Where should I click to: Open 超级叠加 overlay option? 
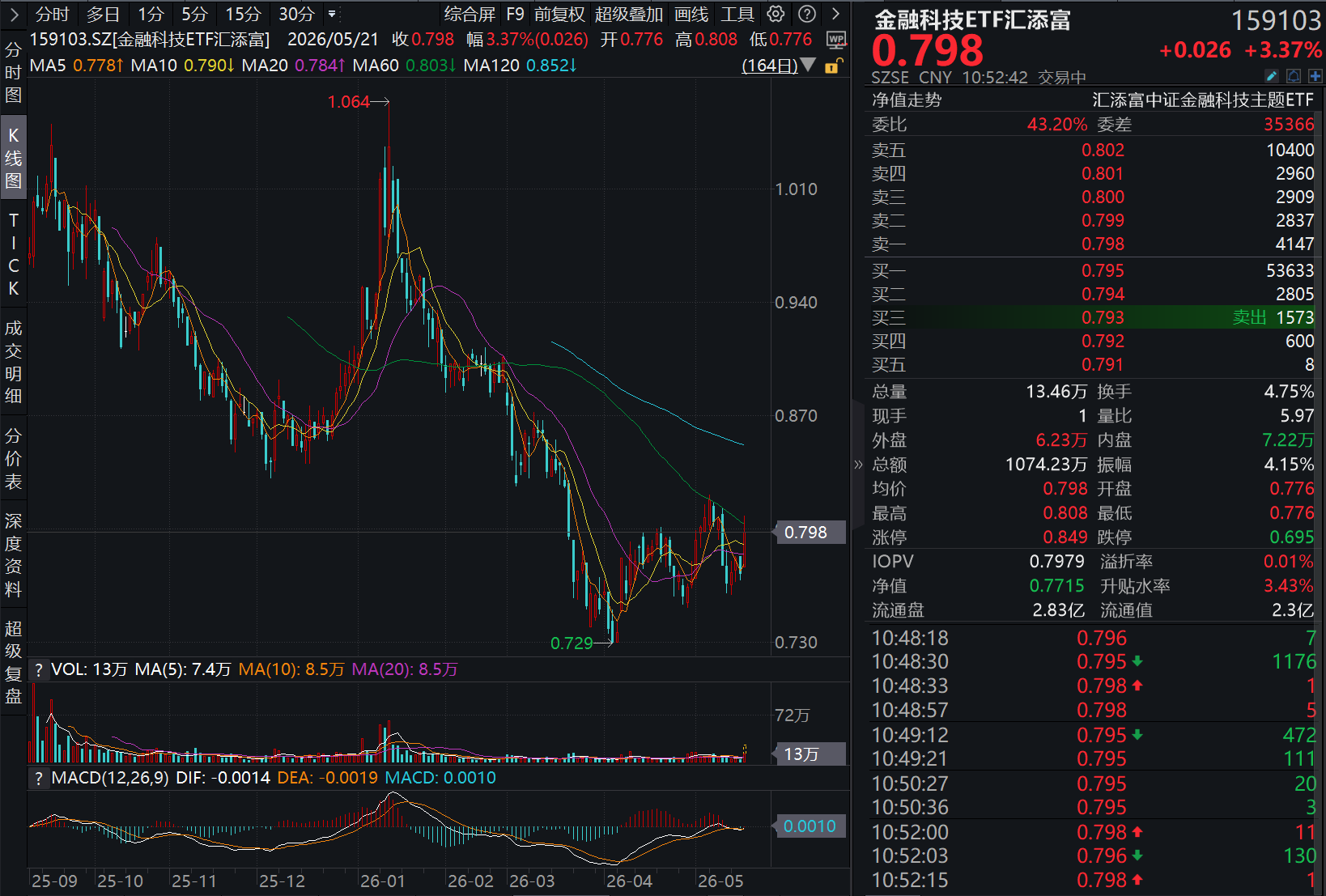(629, 14)
